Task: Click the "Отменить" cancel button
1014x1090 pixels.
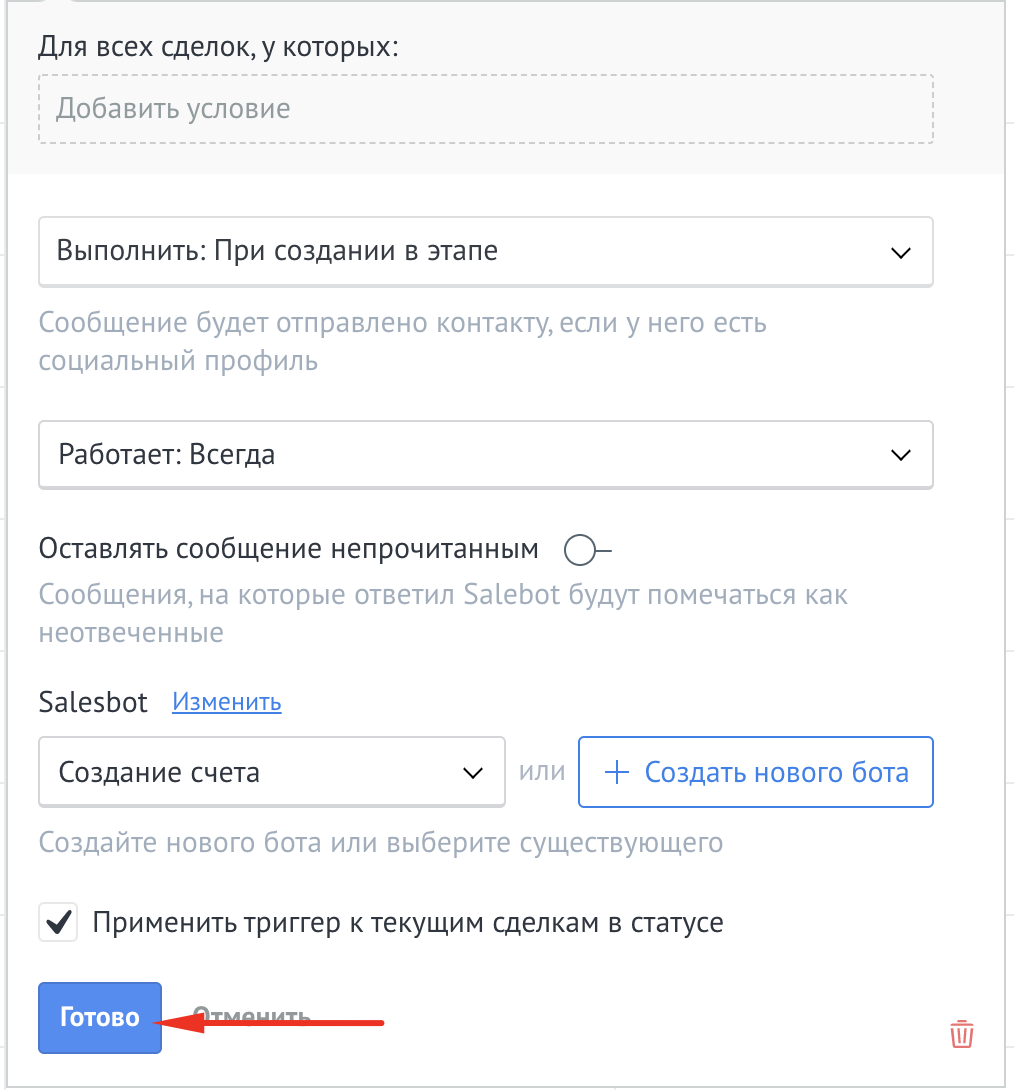Action: coord(252,1018)
